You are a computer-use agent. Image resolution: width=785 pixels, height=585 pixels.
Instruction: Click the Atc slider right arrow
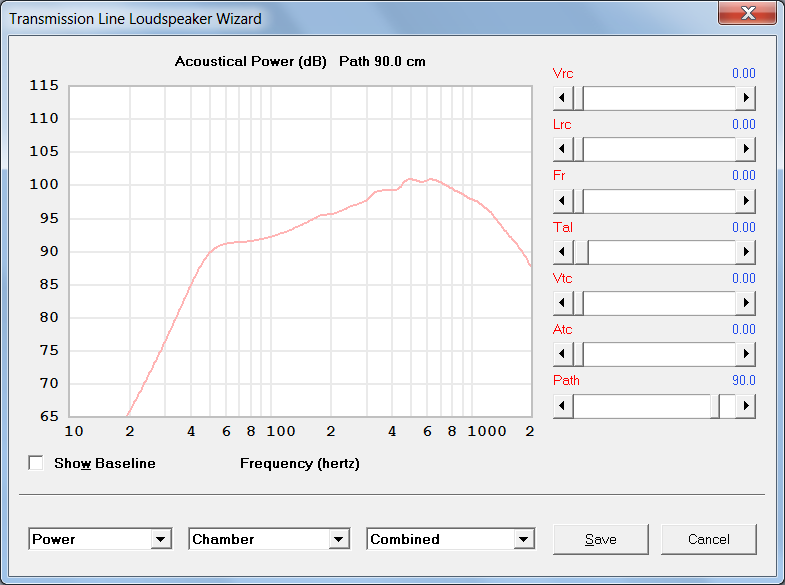tap(745, 354)
